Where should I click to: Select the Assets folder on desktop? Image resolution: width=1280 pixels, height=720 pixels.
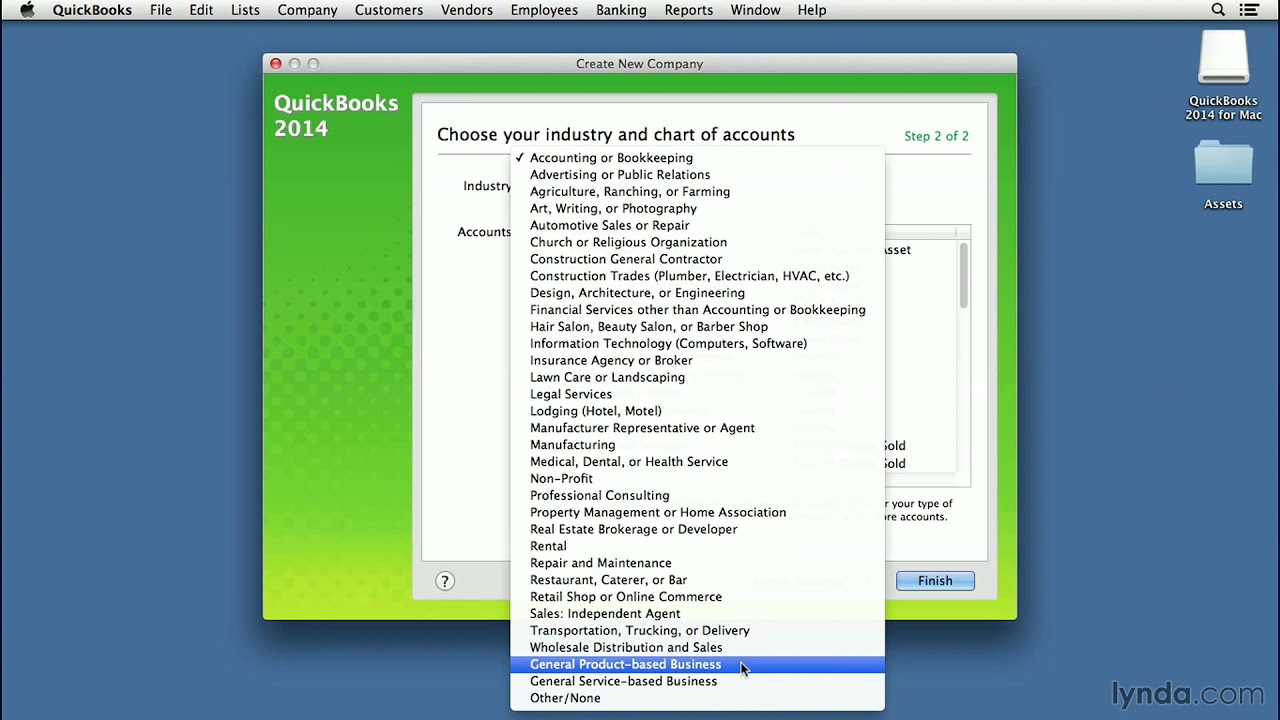pos(1223,175)
